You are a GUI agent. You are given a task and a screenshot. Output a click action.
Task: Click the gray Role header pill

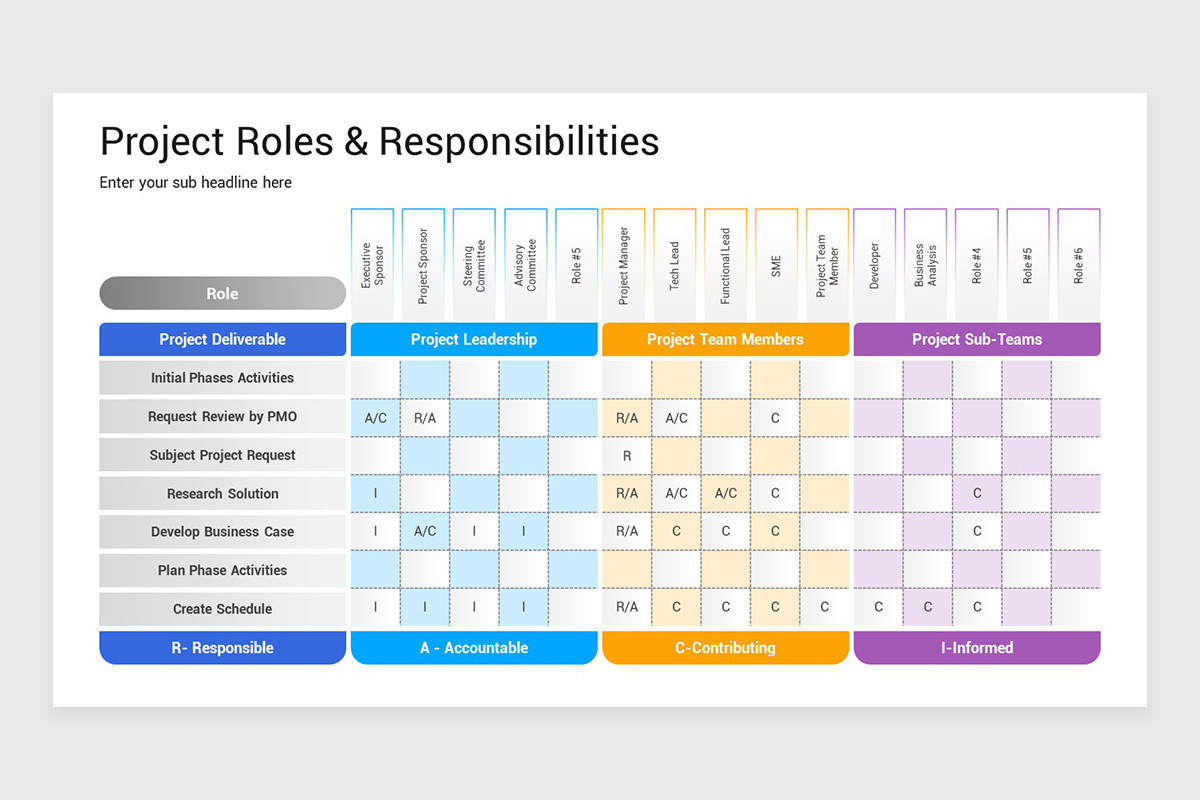[222, 293]
